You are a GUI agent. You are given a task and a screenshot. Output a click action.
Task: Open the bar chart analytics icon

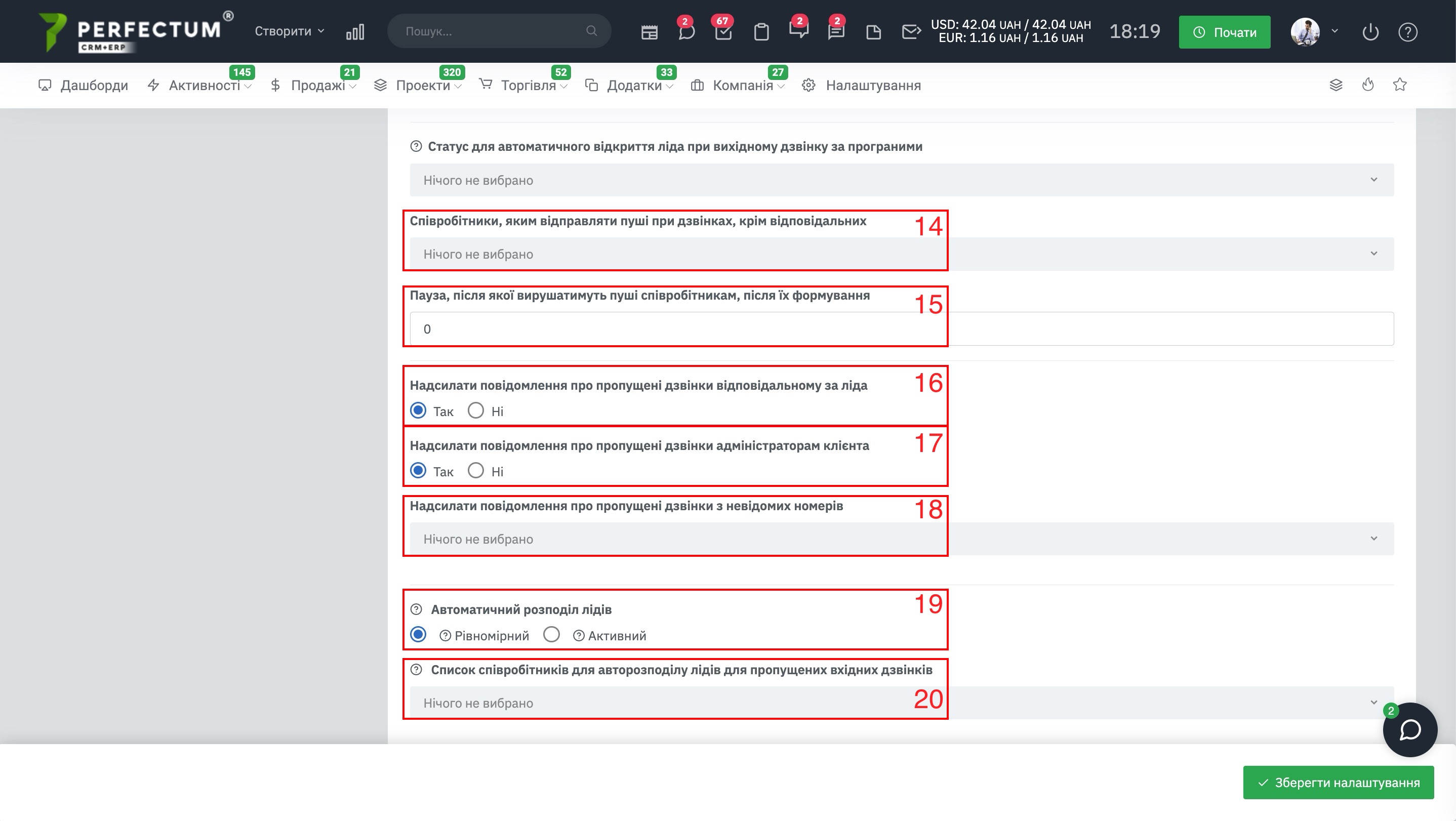click(355, 32)
